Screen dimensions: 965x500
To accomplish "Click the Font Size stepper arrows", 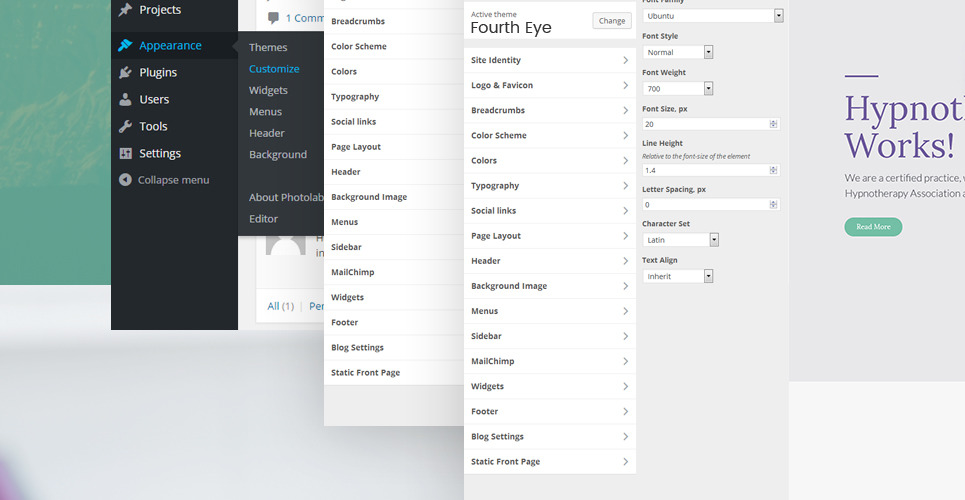I will coord(773,124).
